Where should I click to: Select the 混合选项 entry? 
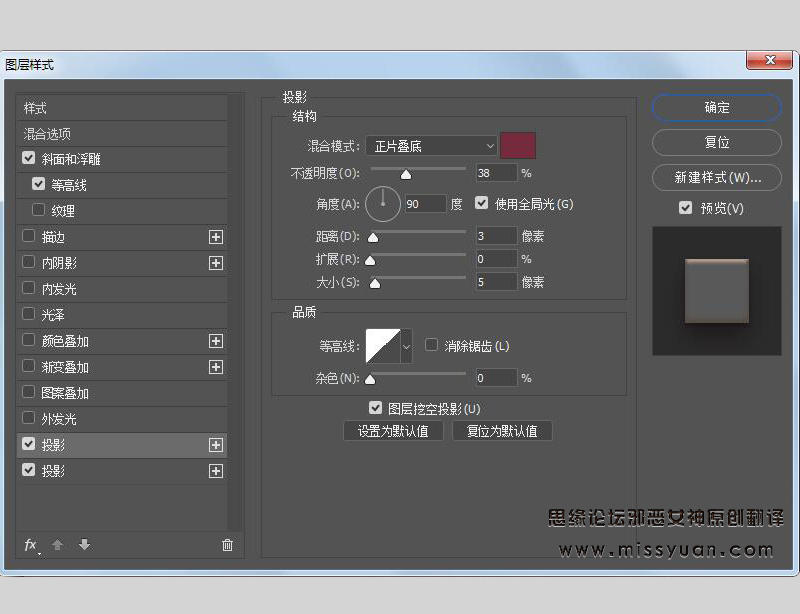coord(49,133)
